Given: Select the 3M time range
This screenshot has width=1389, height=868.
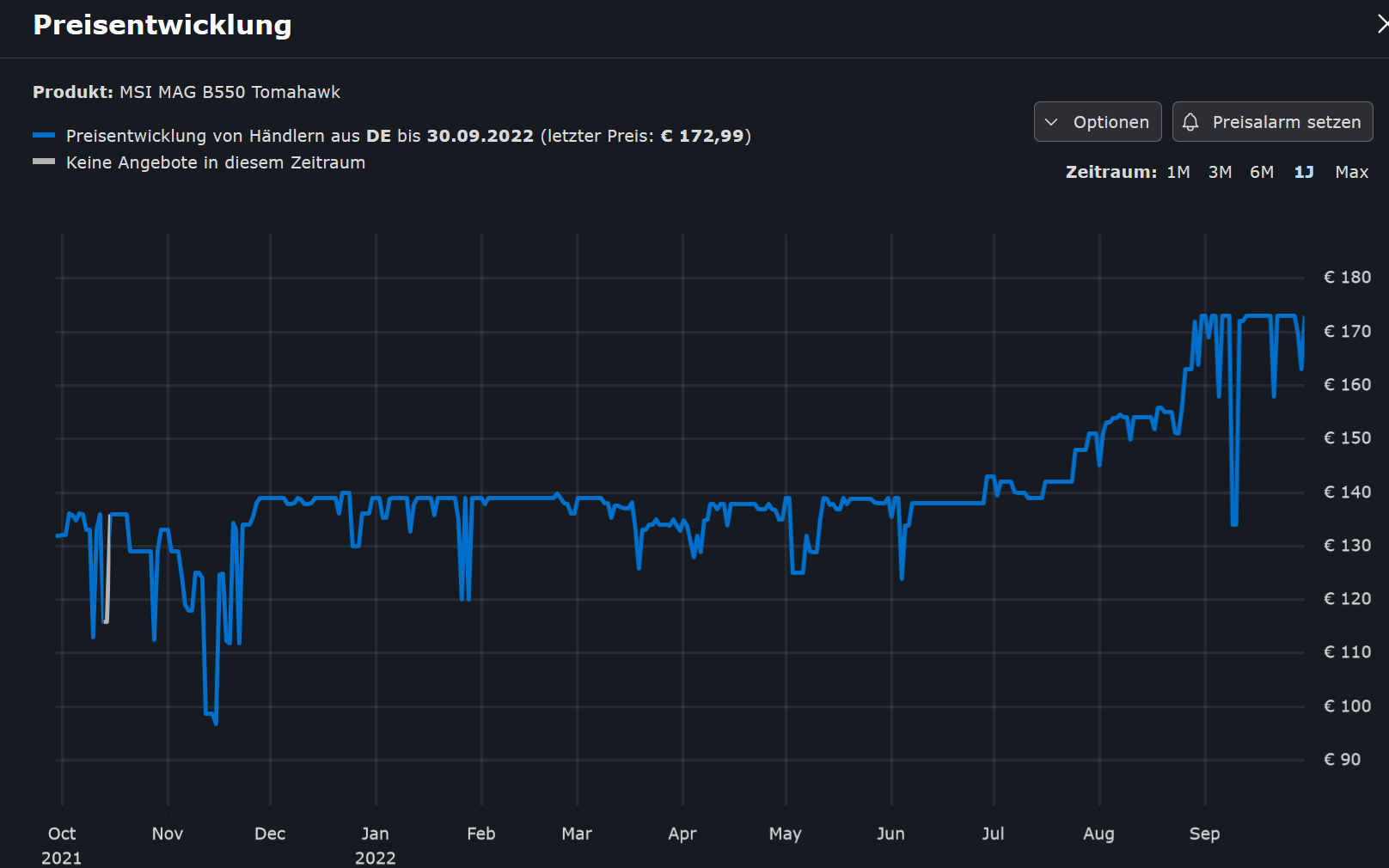Looking at the screenshot, I should (x=1221, y=172).
